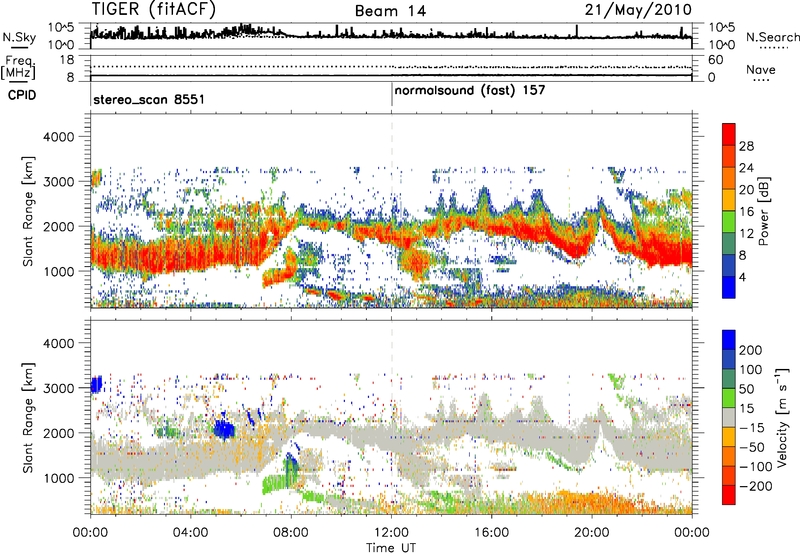Click the 'Power [dB]' color bar label
This screenshot has height=554, width=800.
pyautogui.click(x=763, y=211)
